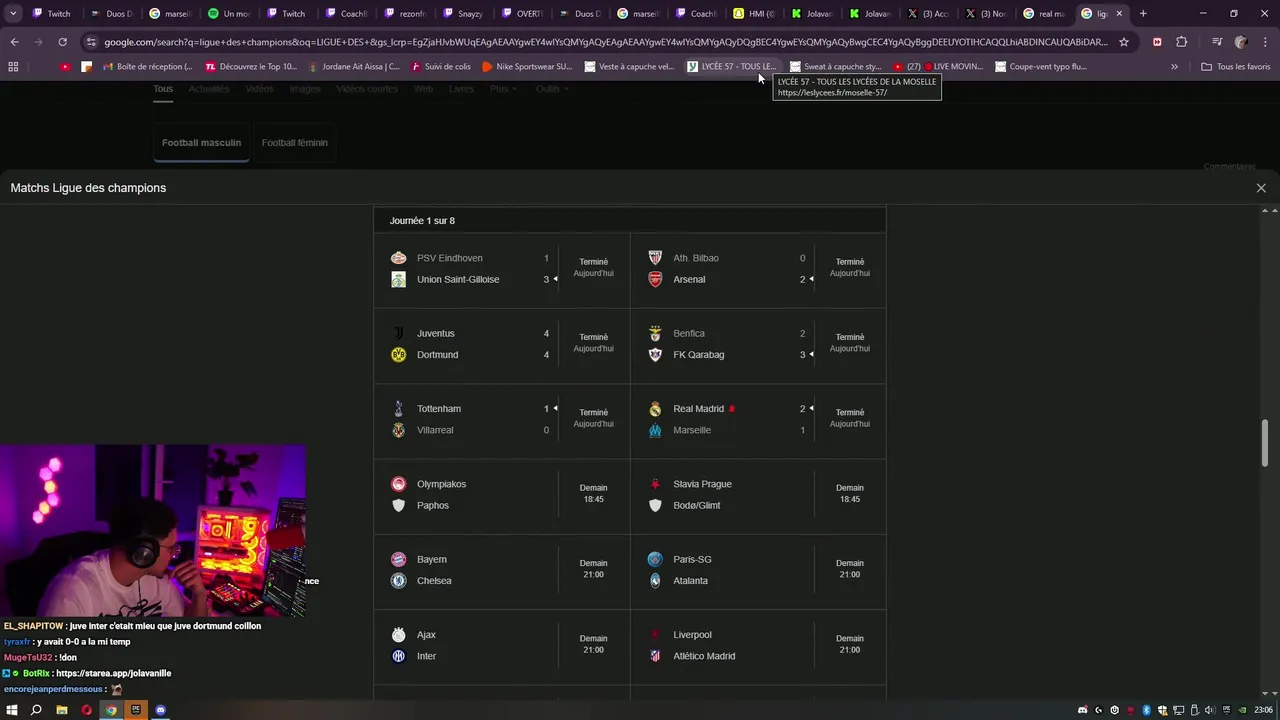
Task: Click the Benfica club crest
Action: 655,333
